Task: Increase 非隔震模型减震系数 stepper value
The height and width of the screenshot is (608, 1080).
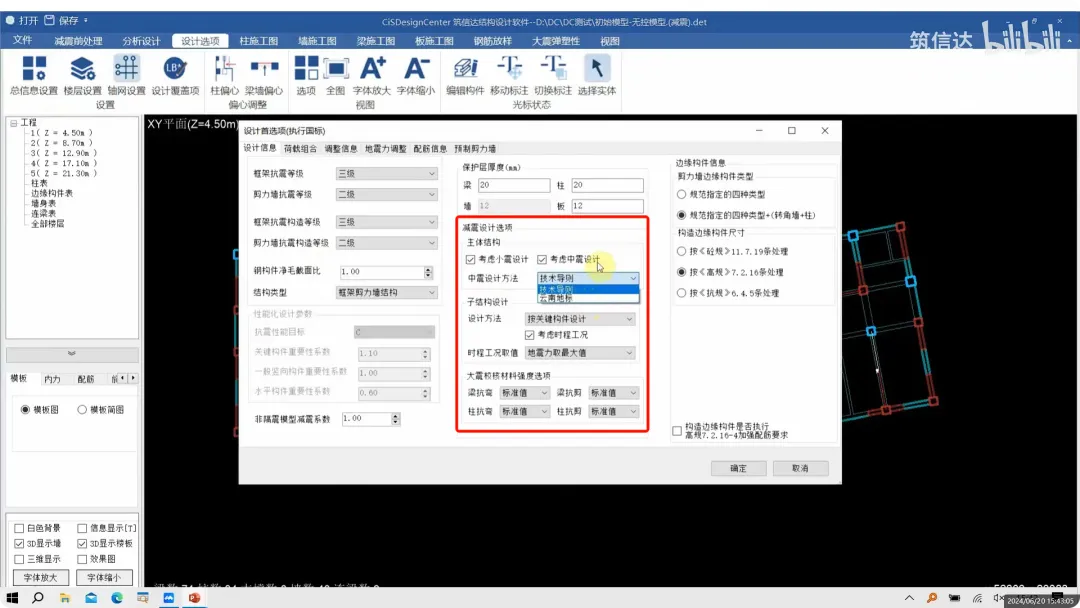Action: tap(395, 415)
